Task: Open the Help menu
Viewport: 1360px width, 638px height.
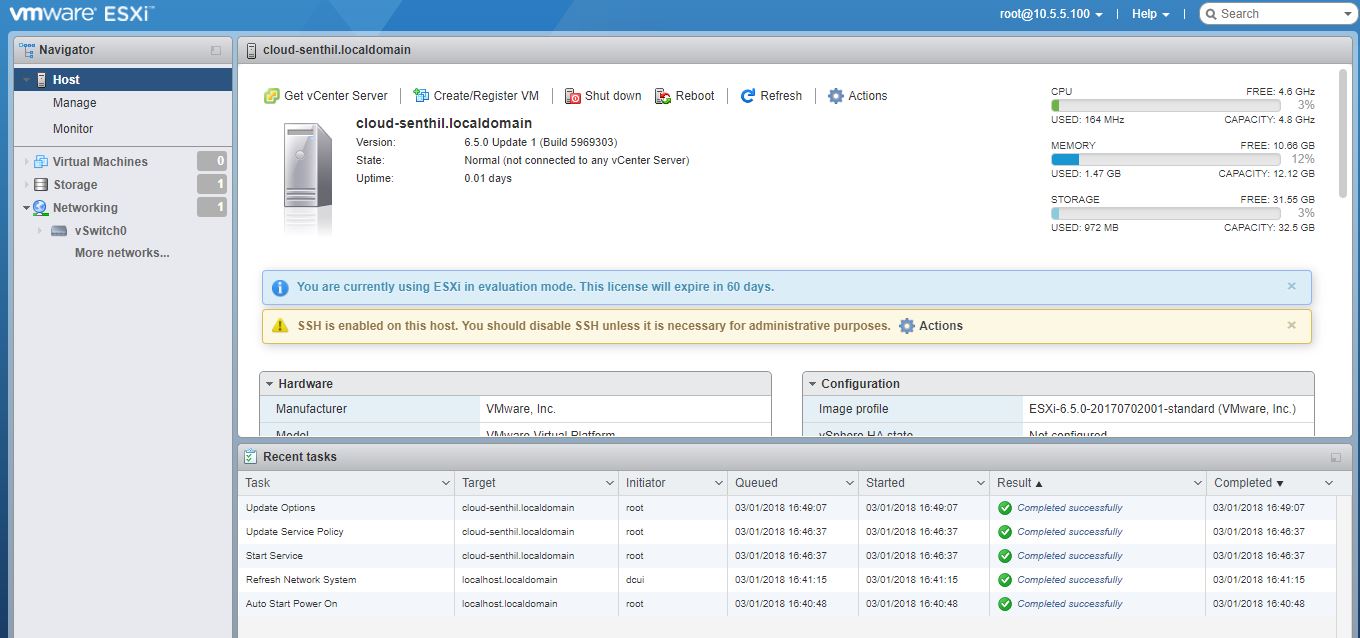Action: click(x=1144, y=14)
